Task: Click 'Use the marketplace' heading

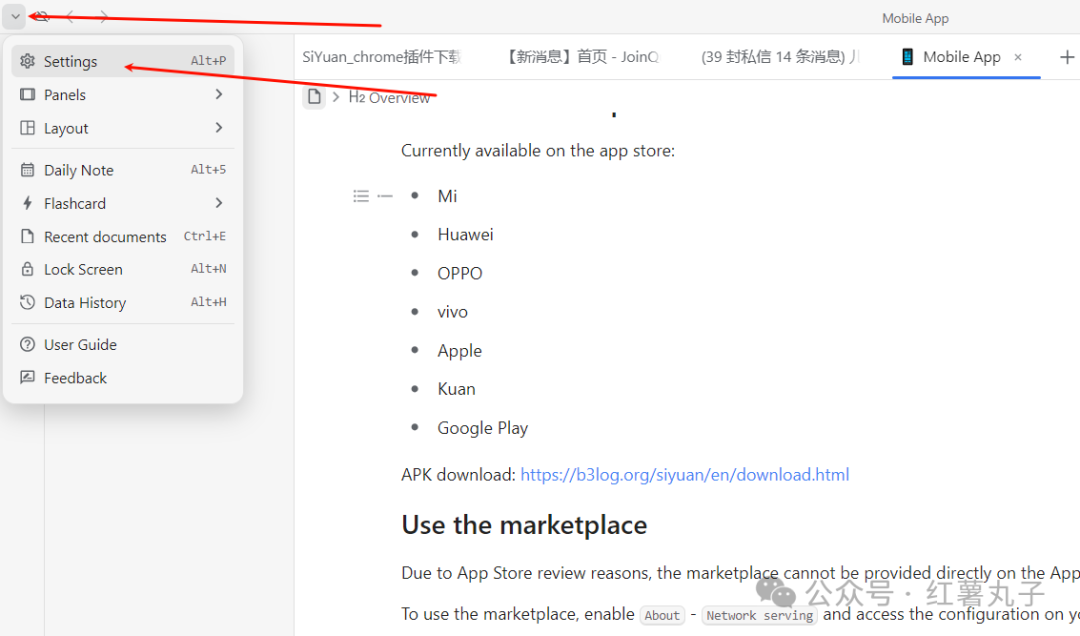Action: (x=524, y=525)
